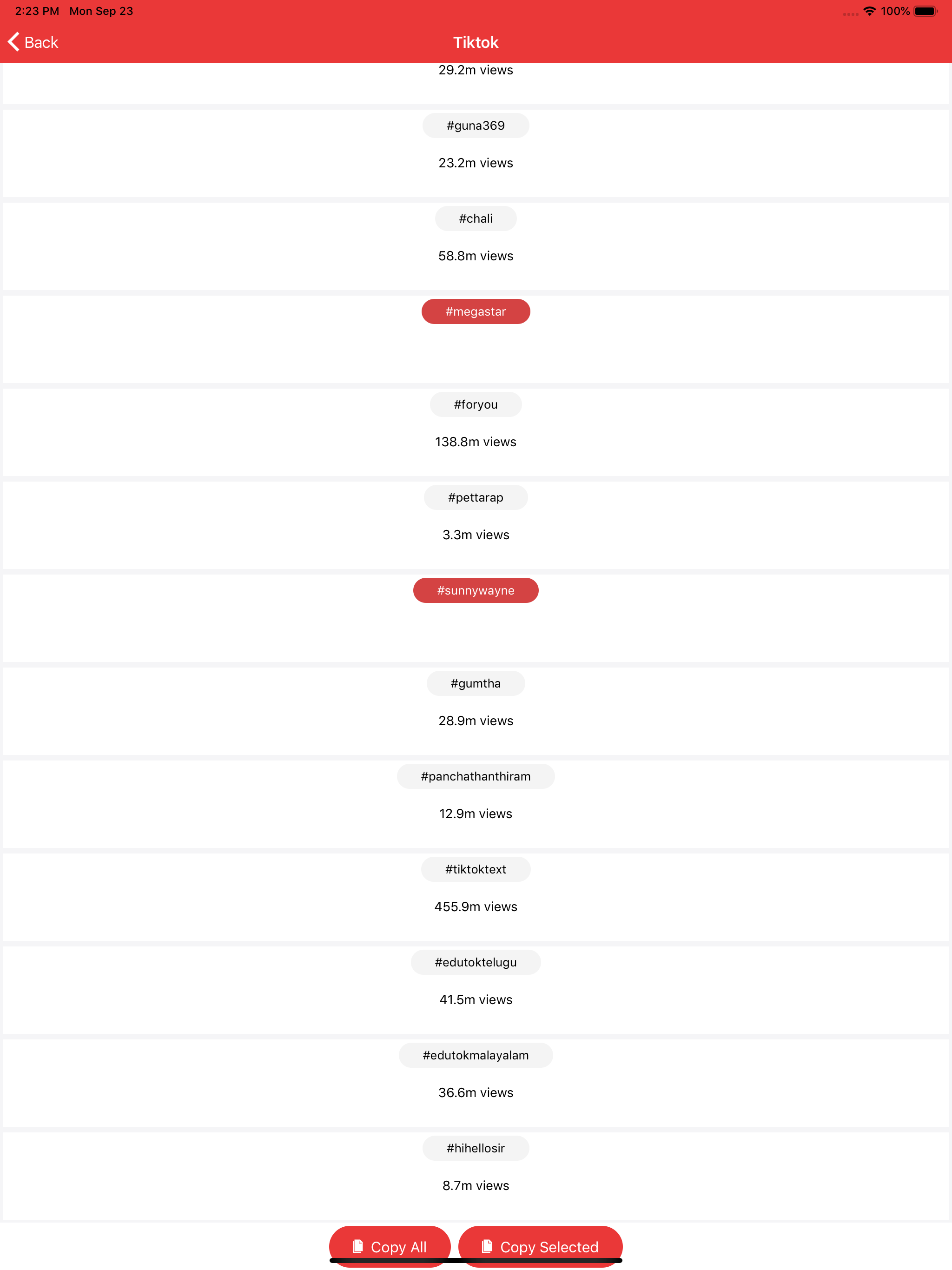
Task: Click the copy icon inside Copy Selected
Action: tap(486, 1247)
